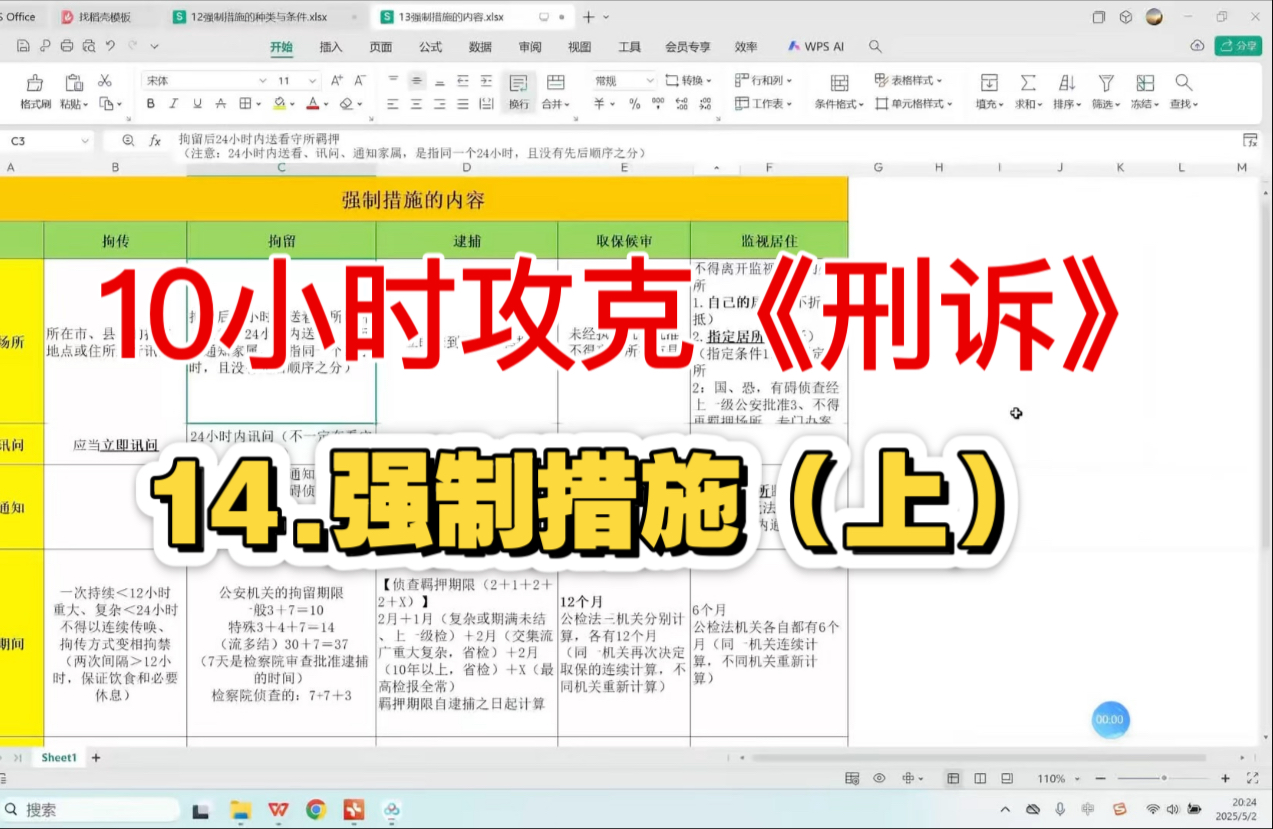Expand the Rows and Columns (行和列) dropdown
1273x829 pixels.
tap(790, 81)
